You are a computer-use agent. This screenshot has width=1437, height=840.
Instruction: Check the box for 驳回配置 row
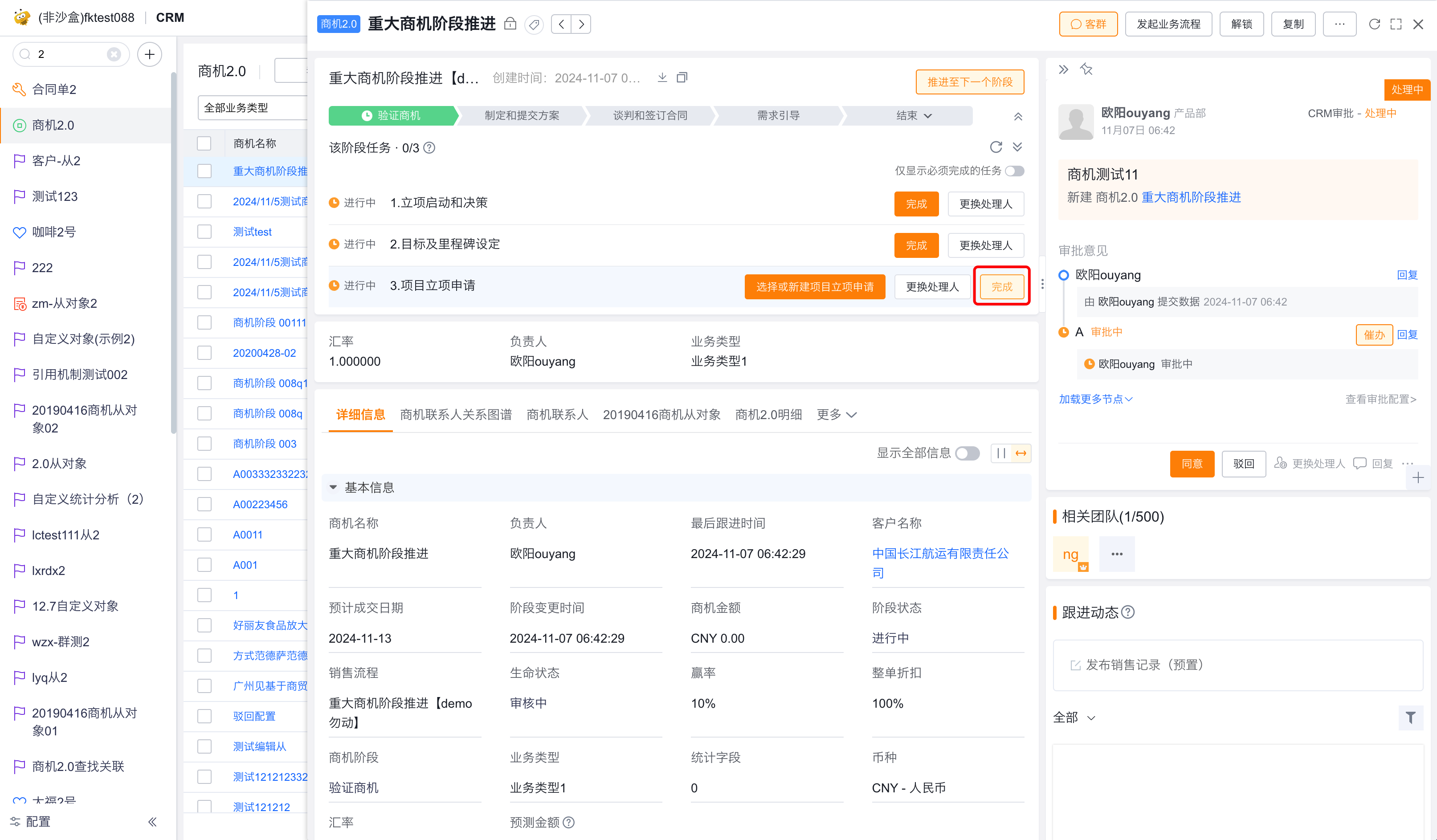(x=204, y=716)
